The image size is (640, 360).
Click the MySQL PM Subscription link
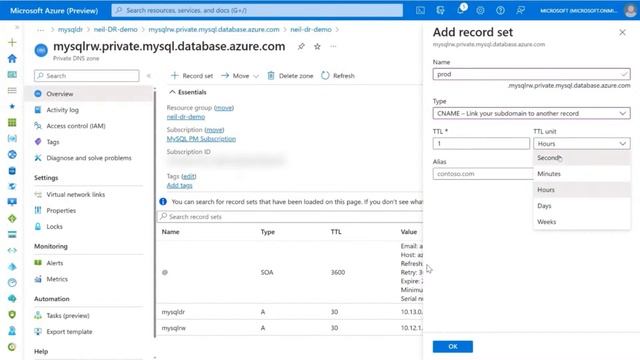[201, 139]
